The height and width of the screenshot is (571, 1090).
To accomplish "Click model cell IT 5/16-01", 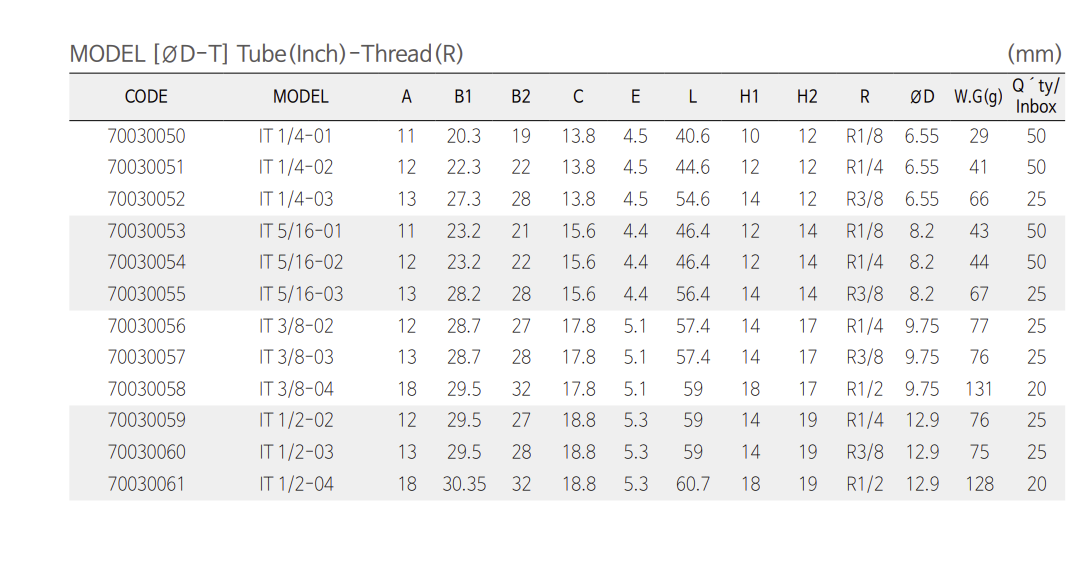I will click(x=300, y=231).
